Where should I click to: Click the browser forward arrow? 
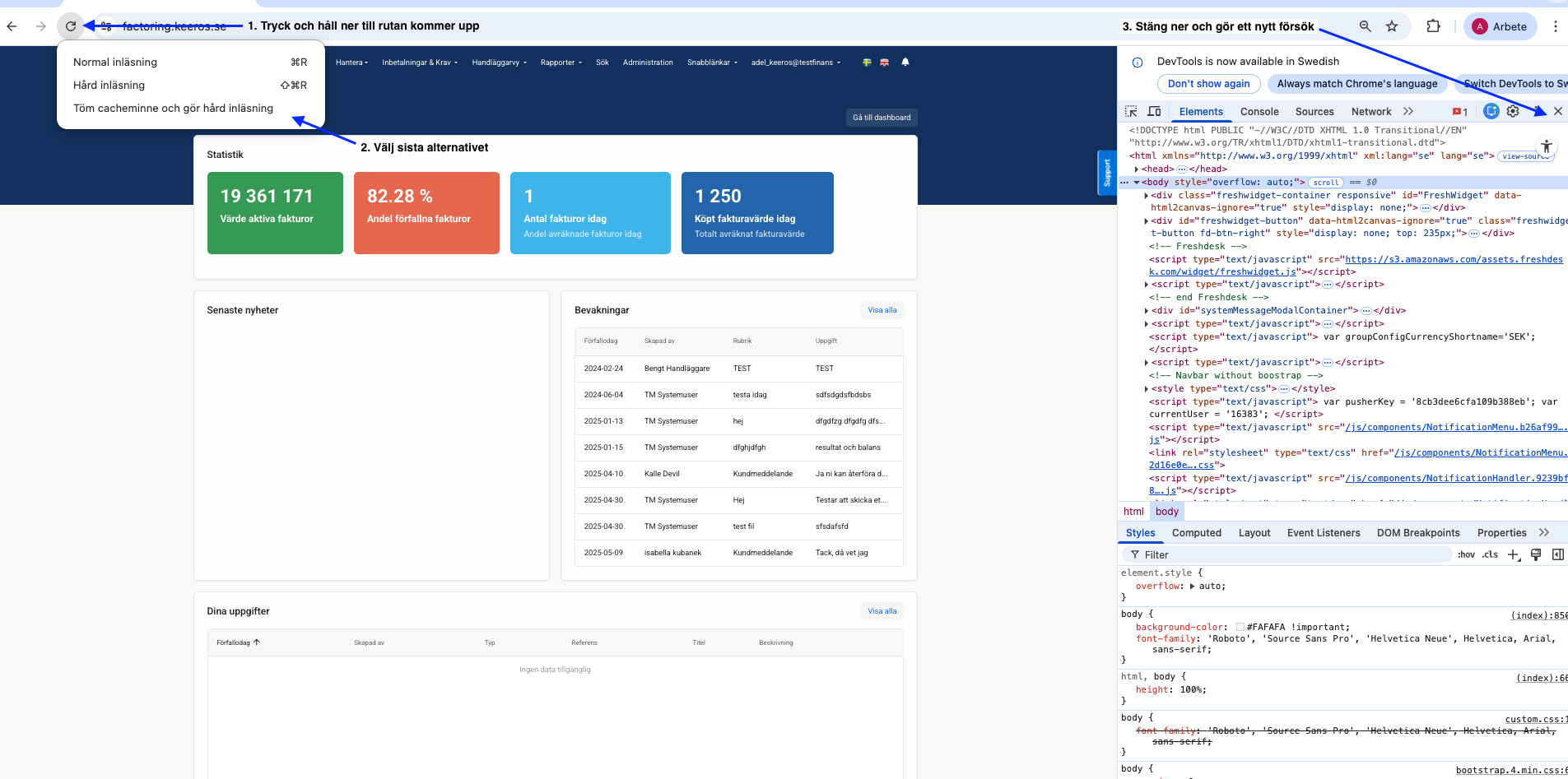pyautogui.click(x=41, y=26)
